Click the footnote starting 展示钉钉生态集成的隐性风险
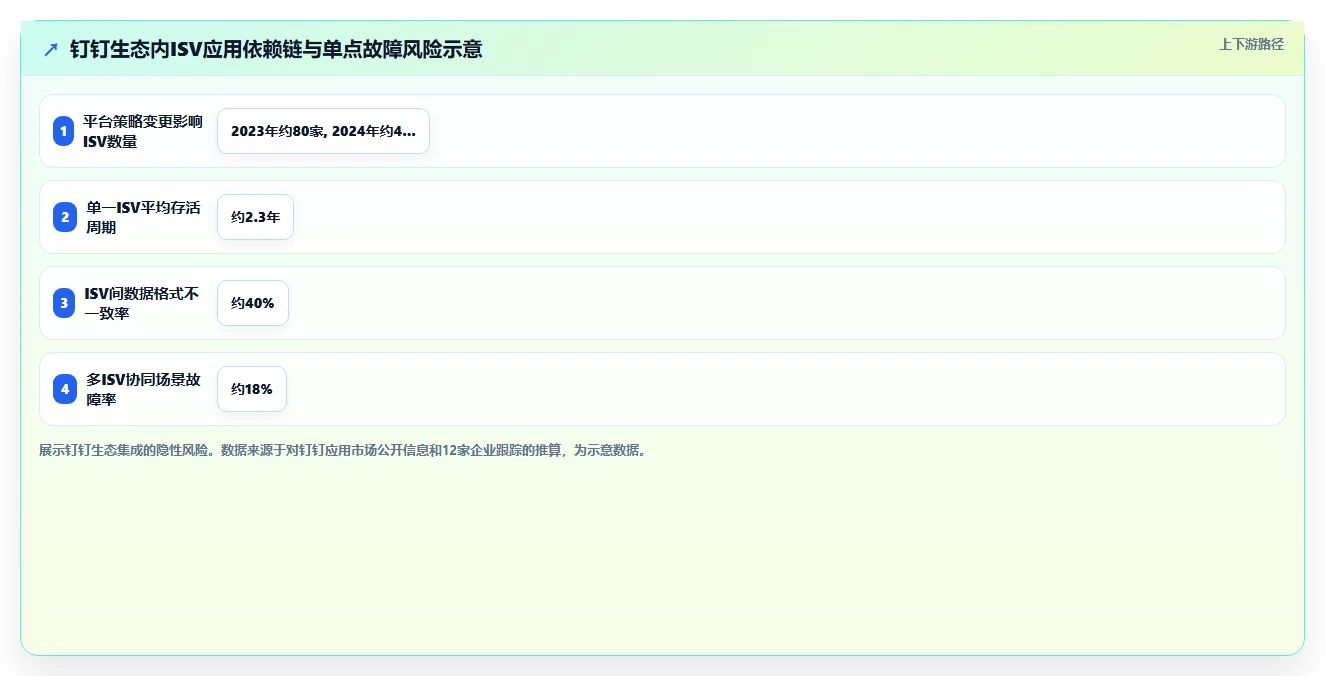Viewport: 1325px width, 676px height. point(344,450)
